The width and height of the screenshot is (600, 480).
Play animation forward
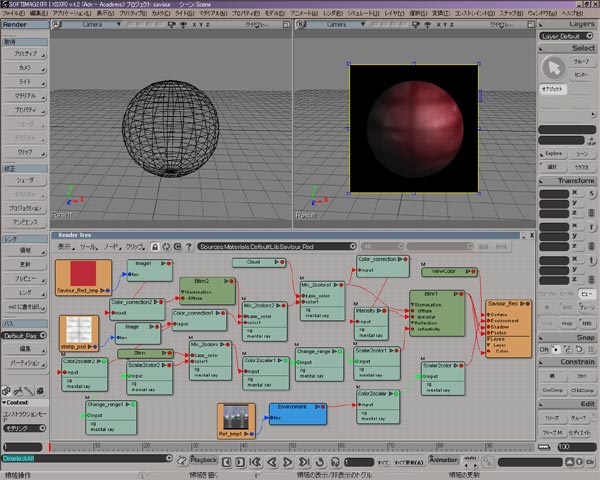coord(287,462)
